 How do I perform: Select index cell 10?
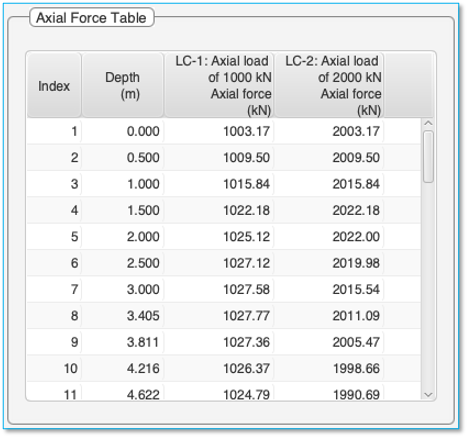point(54,369)
